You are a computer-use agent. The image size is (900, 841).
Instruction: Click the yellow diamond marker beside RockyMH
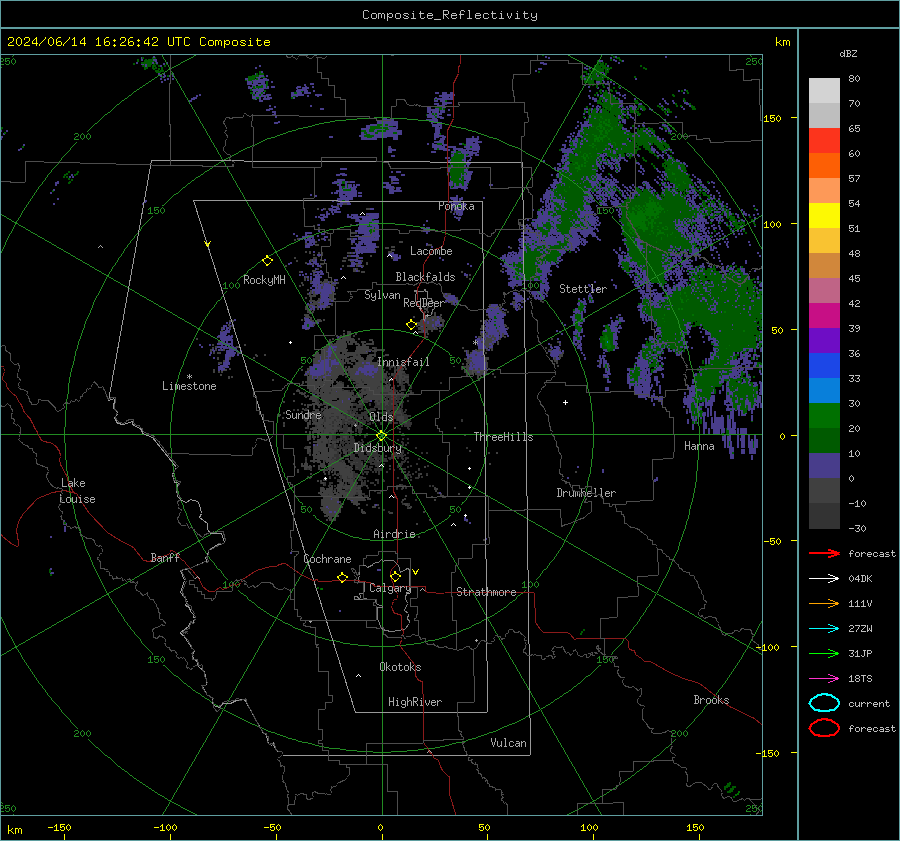tap(267, 261)
